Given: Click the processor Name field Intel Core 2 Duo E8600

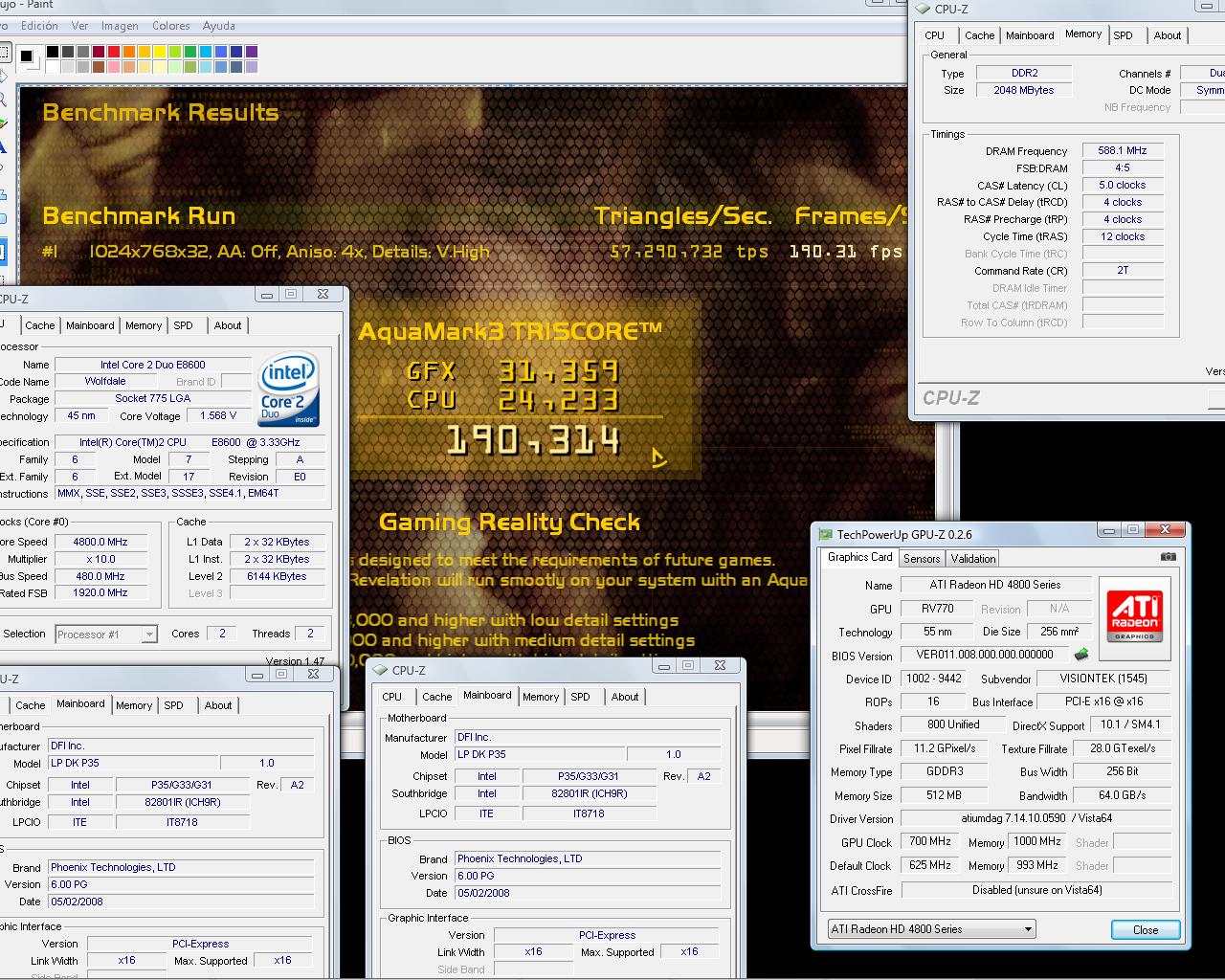Looking at the screenshot, I should [153, 365].
